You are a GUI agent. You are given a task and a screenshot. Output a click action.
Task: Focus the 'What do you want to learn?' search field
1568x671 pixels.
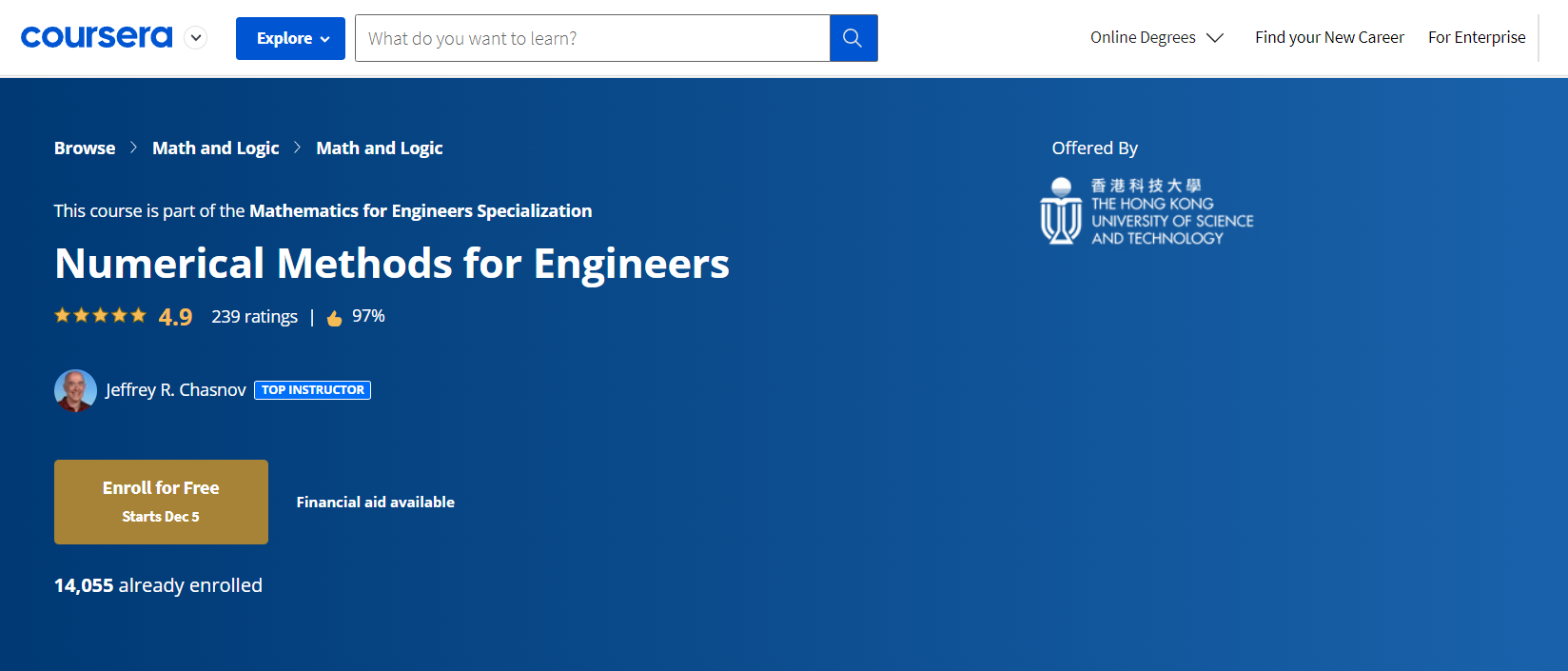(592, 38)
